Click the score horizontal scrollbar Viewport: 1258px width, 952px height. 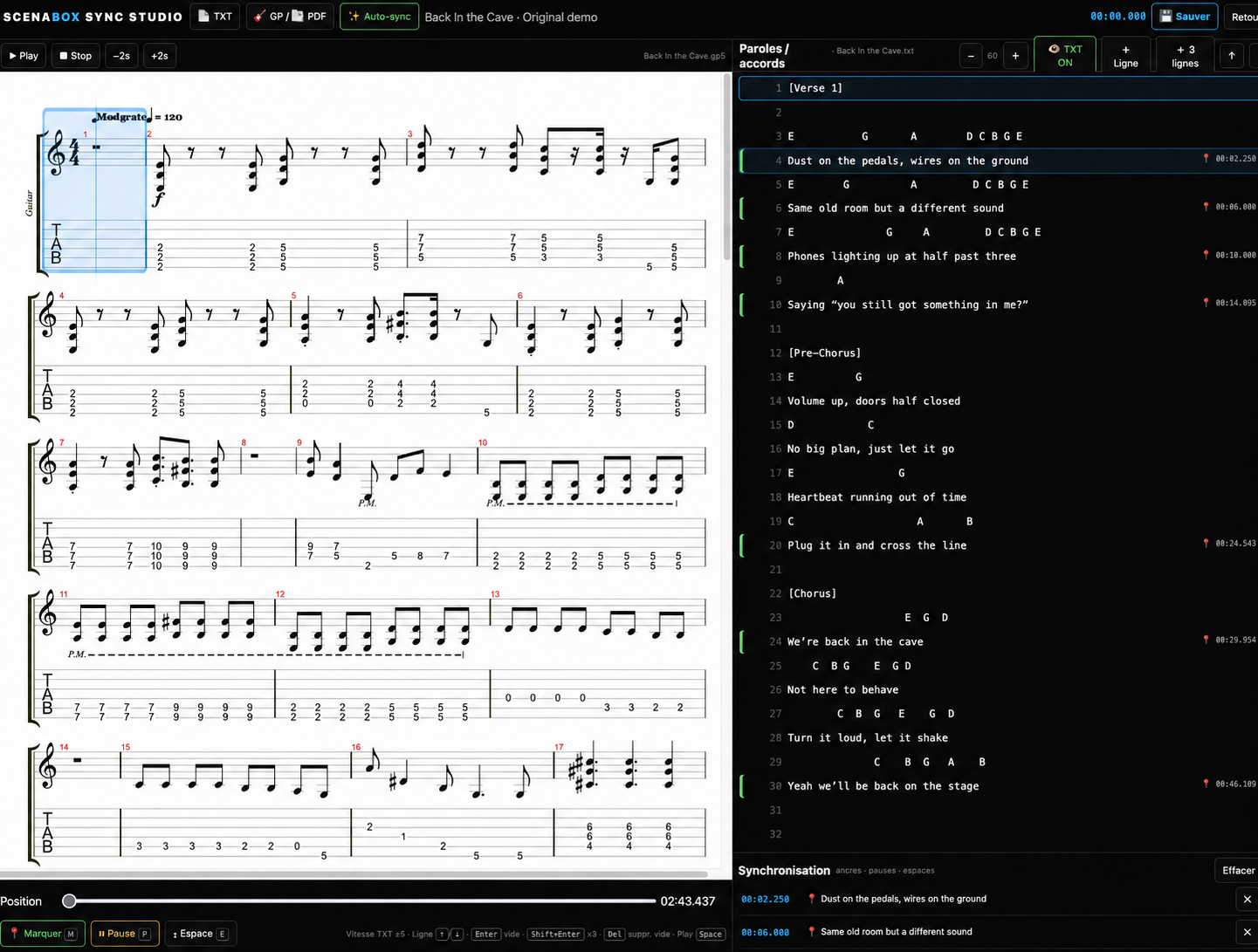(x=354, y=873)
